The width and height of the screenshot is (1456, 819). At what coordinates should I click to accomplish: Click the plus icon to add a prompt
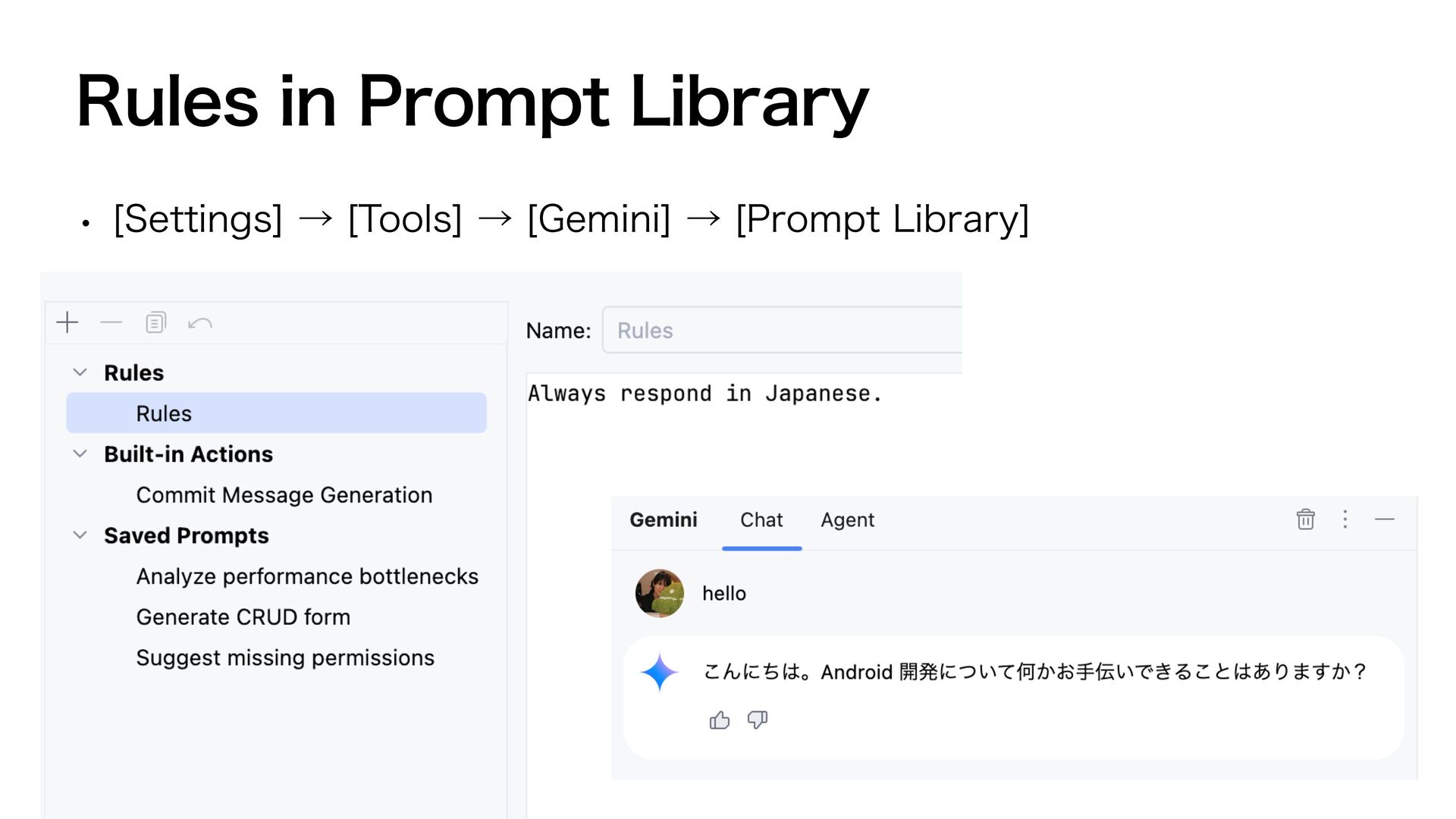click(x=67, y=323)
